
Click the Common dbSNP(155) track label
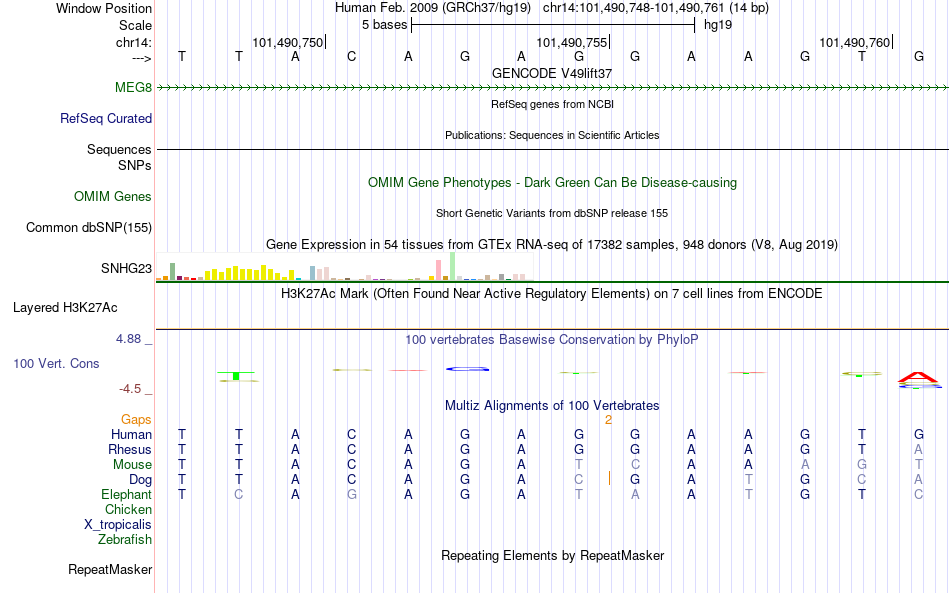click(89, 227)
